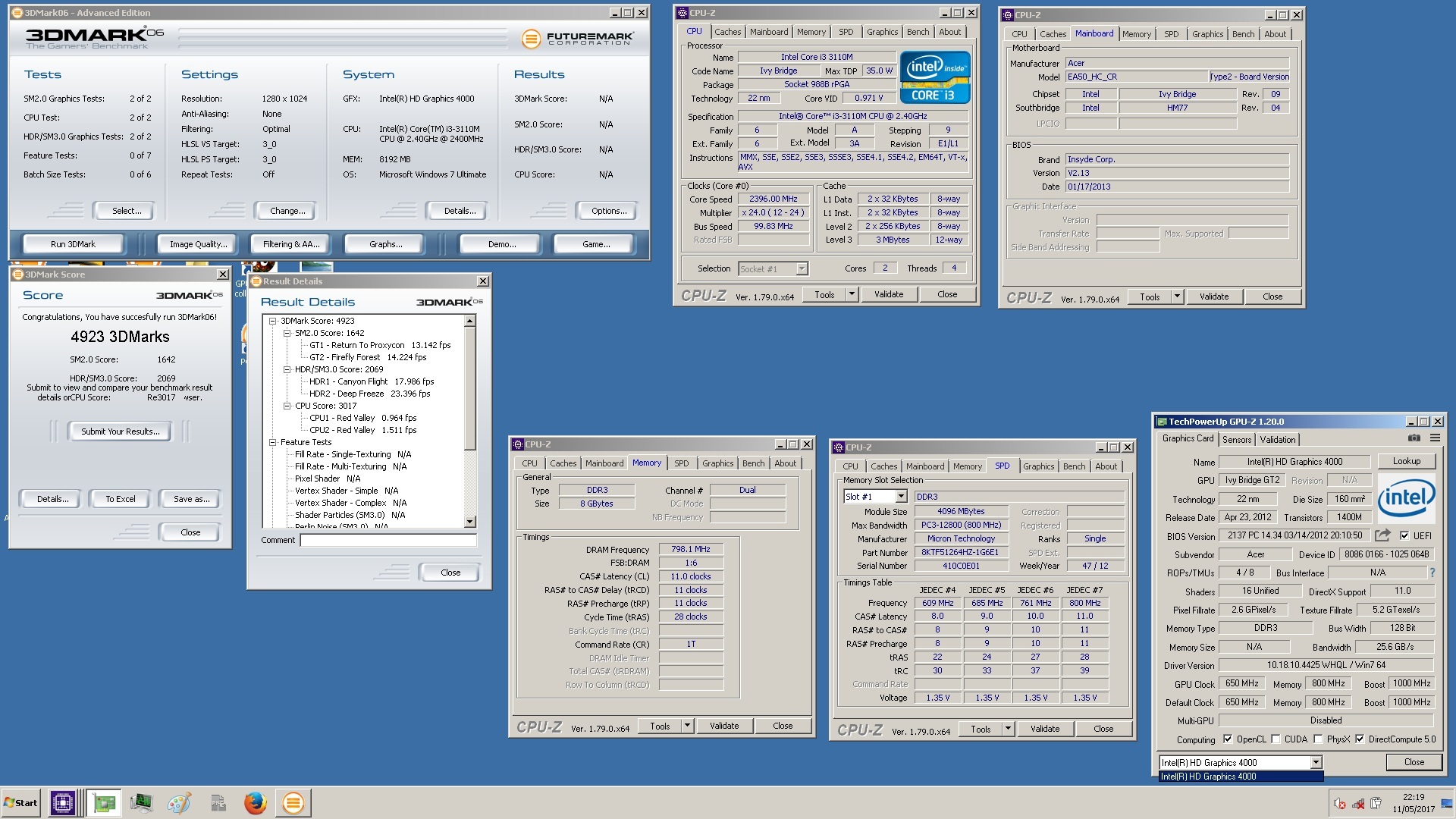Open the Caches tab in CPU-Z CPU window
Image resolution: width=1456 pixels, height=819 pixels.
(727, 32)
